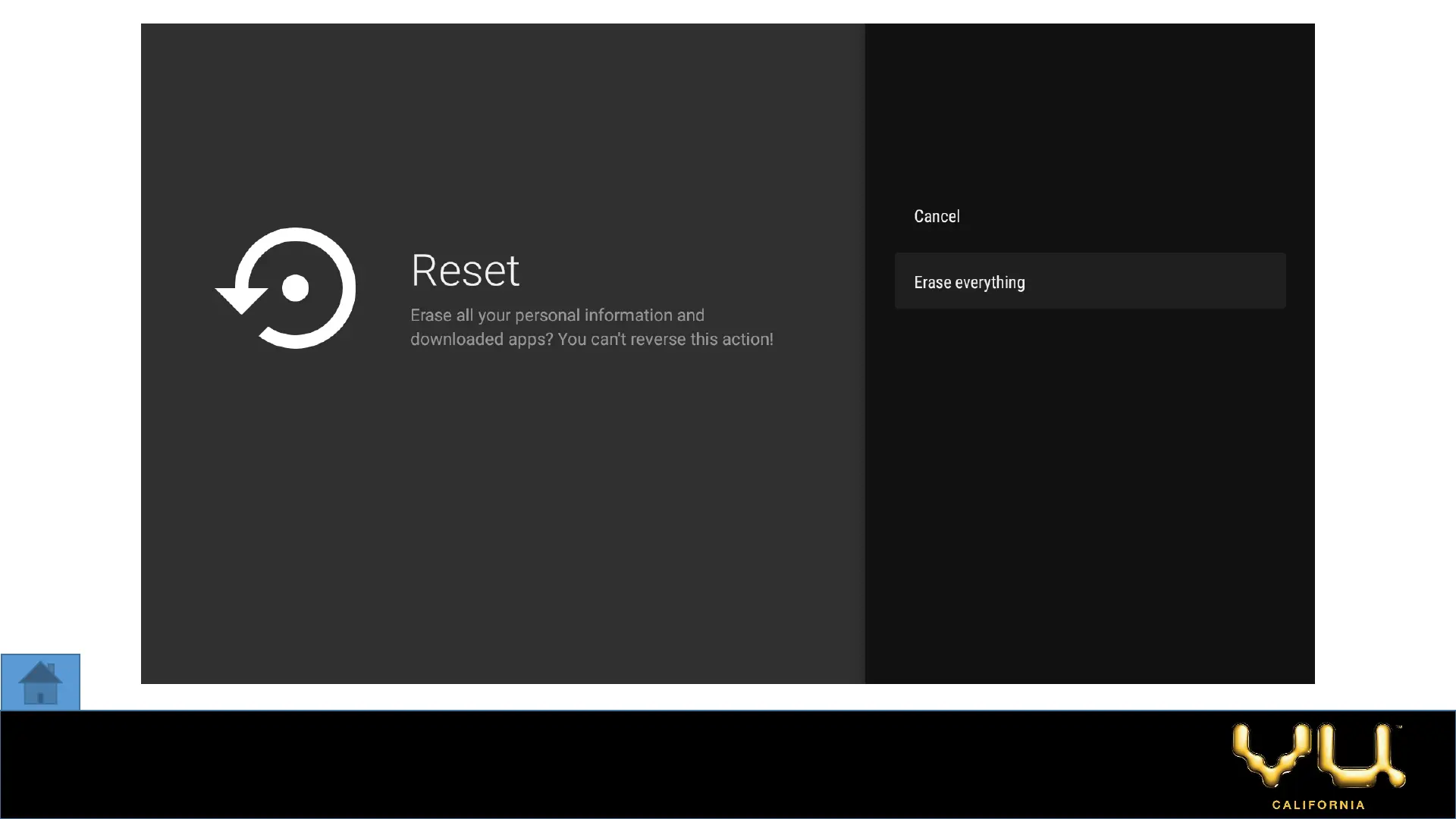Click the "You can't reverse this action!" text
The width and height of the screenshot is (1456, 819).
pyautogui.click(x=665, y=339)
